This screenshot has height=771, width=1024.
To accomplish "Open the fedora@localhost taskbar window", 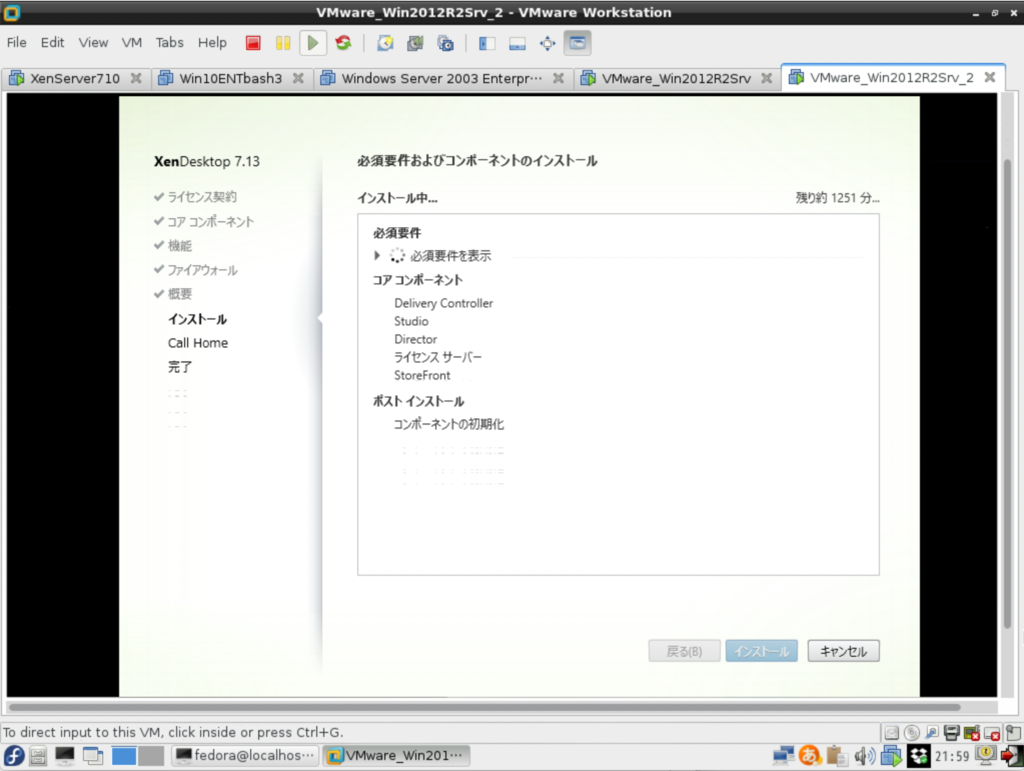I will (245, 756).
